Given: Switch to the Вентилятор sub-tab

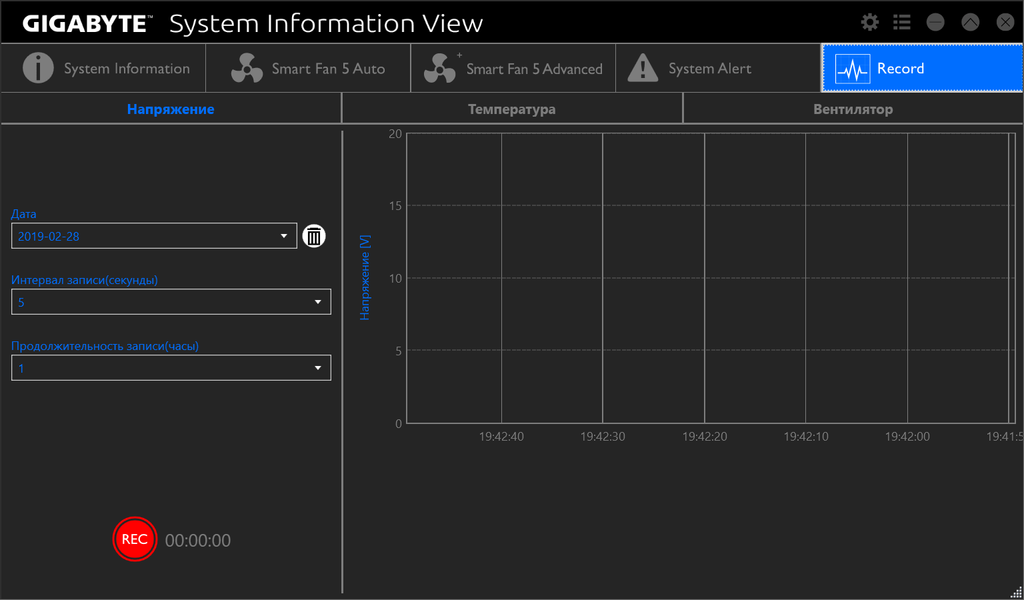Looking at the screenshot, I should click(x=853, y=109).
